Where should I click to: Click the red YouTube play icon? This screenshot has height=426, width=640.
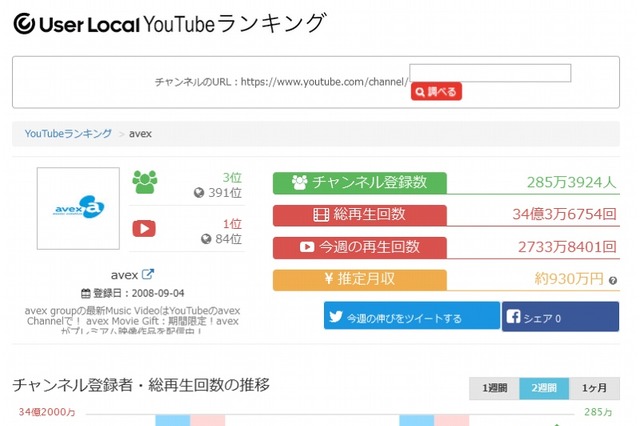point(144,229)
